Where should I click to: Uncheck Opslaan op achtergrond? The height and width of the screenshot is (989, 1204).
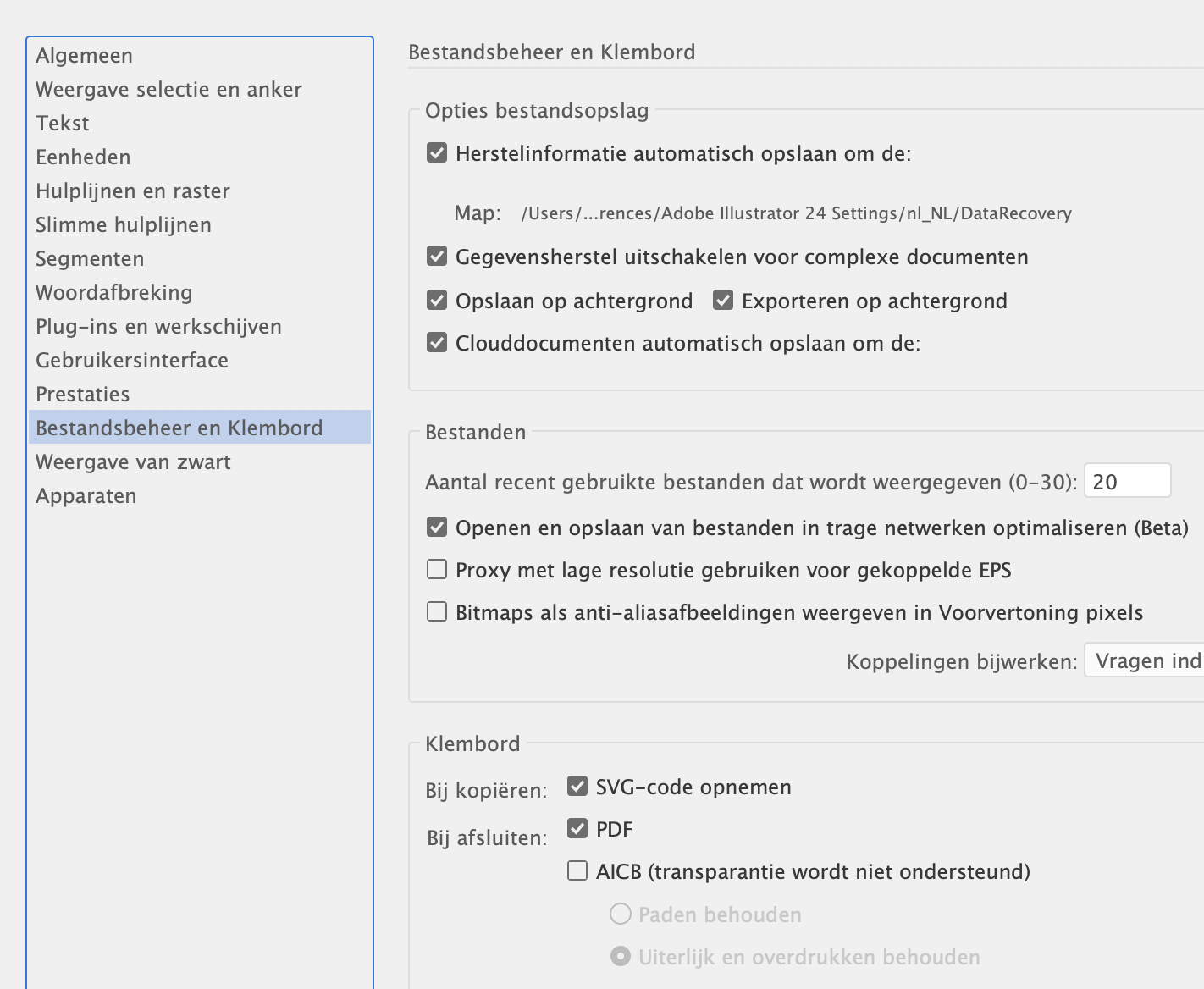(437, 301)
